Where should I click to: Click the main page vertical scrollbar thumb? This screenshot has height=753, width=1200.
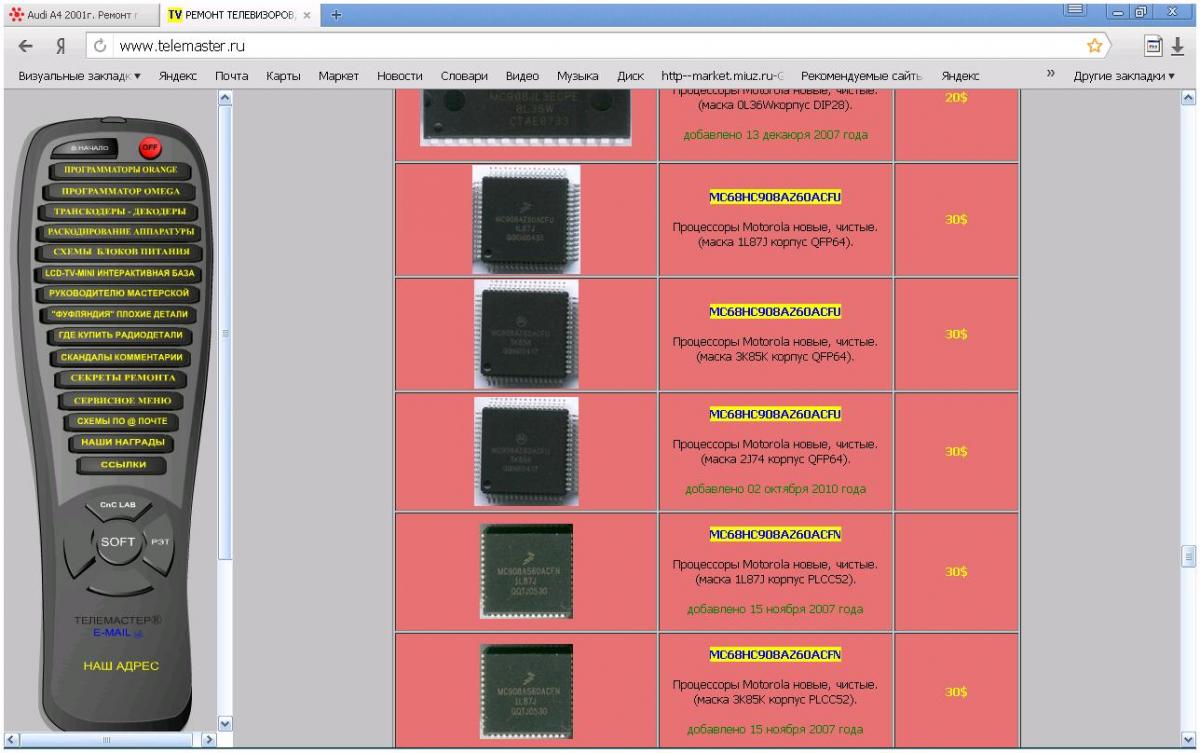coord(1189,556)
